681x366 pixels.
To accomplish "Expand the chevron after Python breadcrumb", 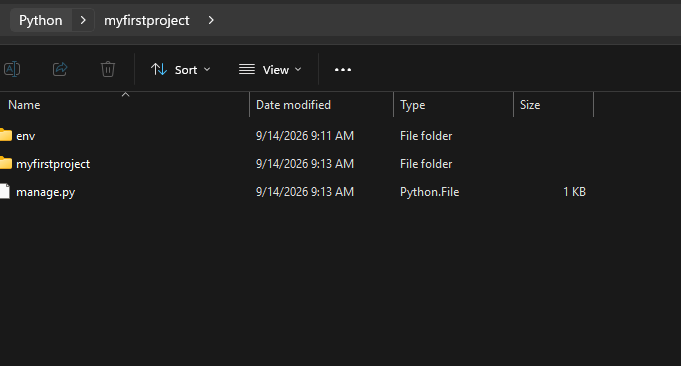I will click(x=83, y=20).
